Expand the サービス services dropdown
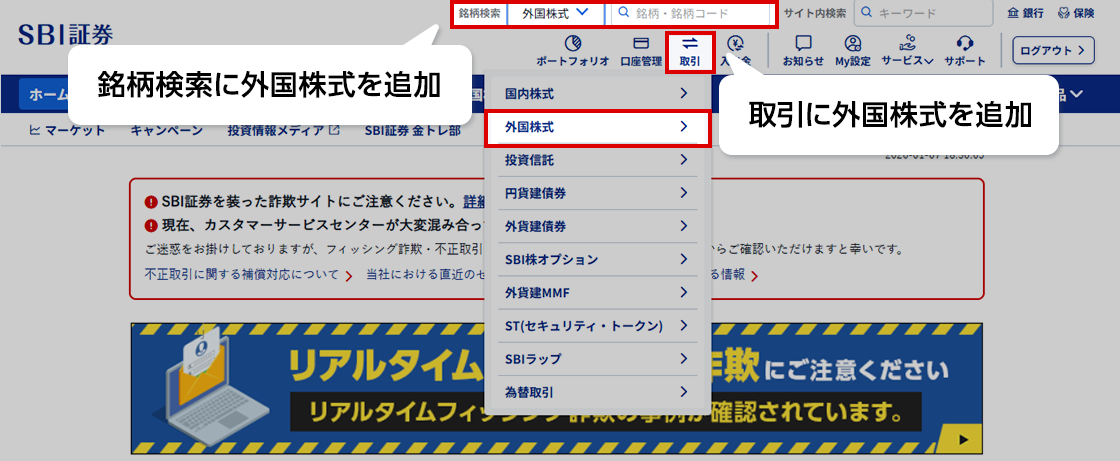The width and height of the screenshot is (1120, 461). [x=907, y=50]
